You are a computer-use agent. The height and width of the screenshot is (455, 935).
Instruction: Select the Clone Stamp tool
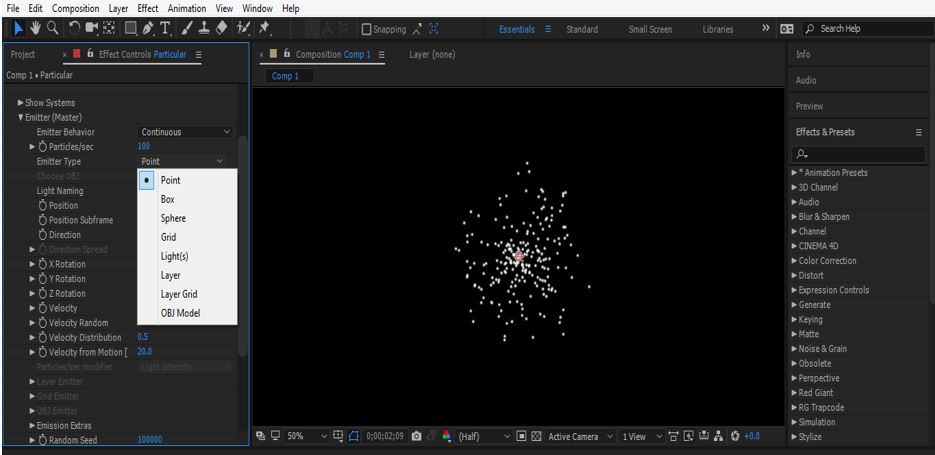(x=203, y=28)
